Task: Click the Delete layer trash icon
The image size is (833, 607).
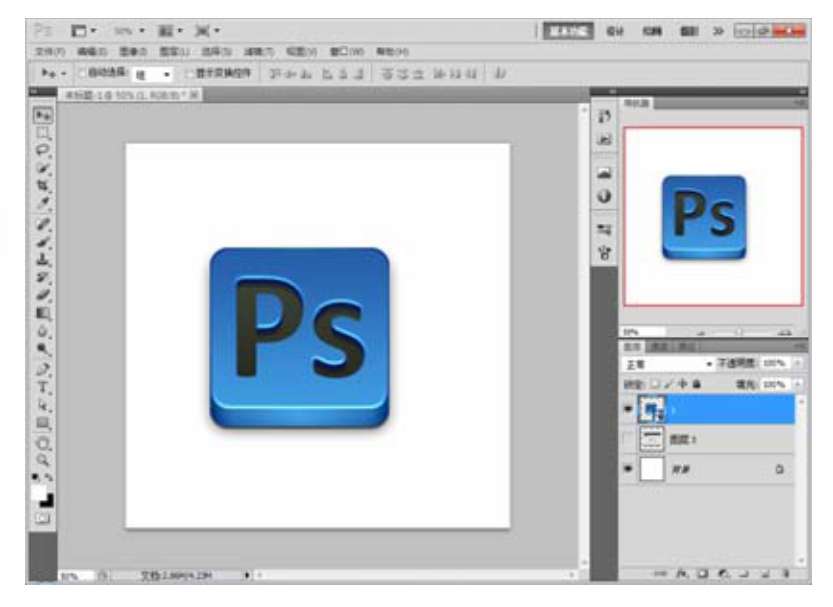Action: click(x=785, y=574)
